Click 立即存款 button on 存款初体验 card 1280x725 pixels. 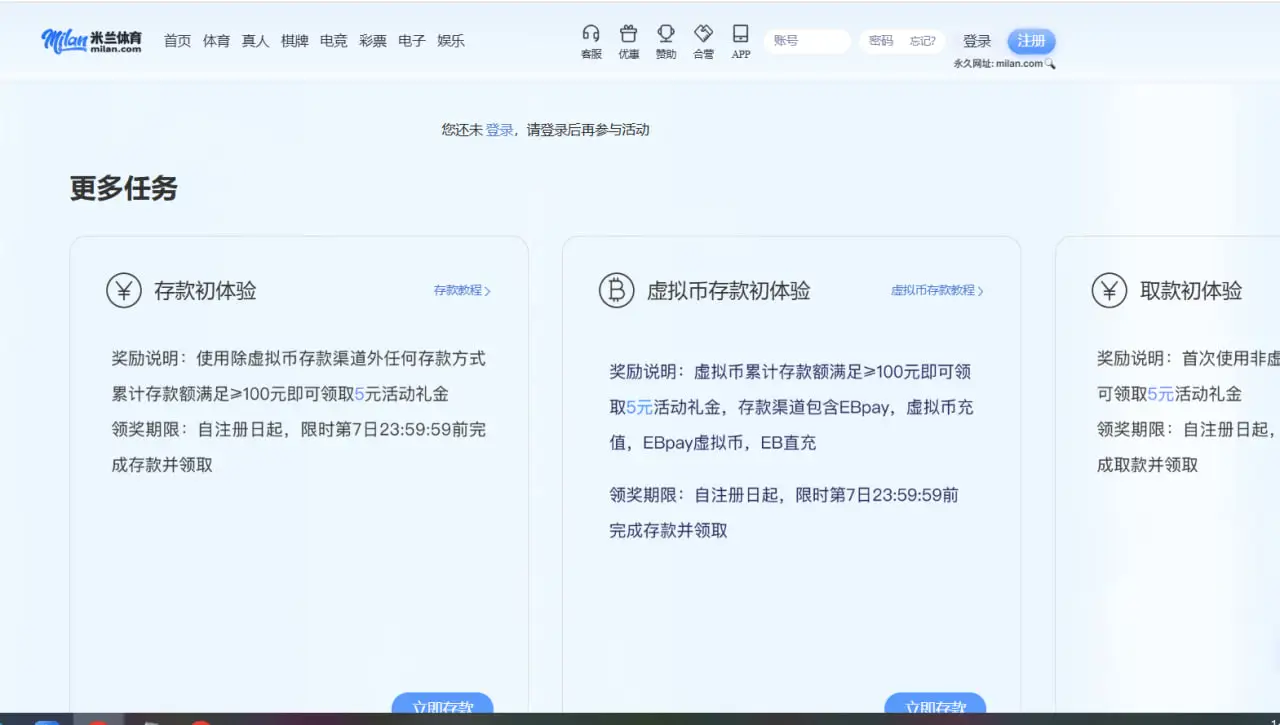pos(442,705)
